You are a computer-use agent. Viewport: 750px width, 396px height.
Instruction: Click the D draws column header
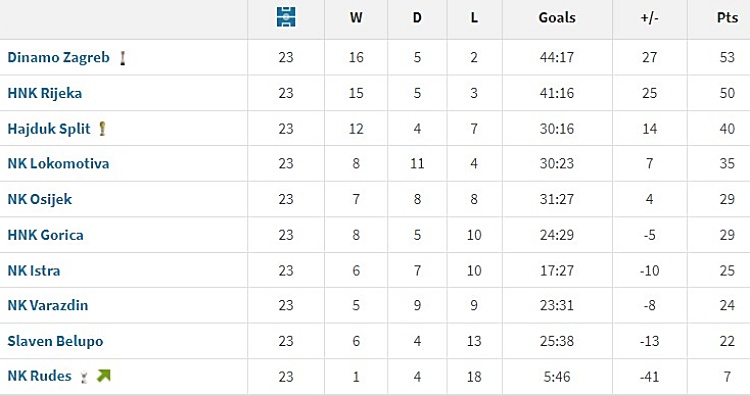click(417, 18)
